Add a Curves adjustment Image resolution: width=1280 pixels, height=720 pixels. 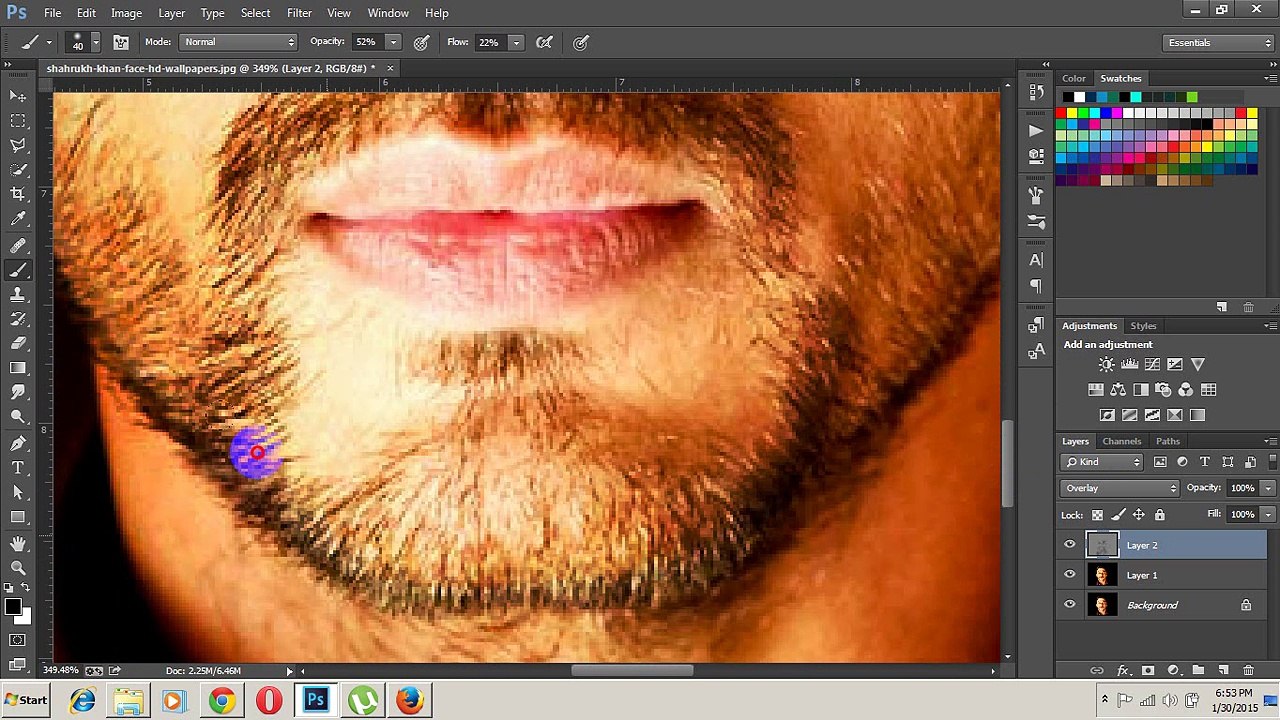[1152, 365]
